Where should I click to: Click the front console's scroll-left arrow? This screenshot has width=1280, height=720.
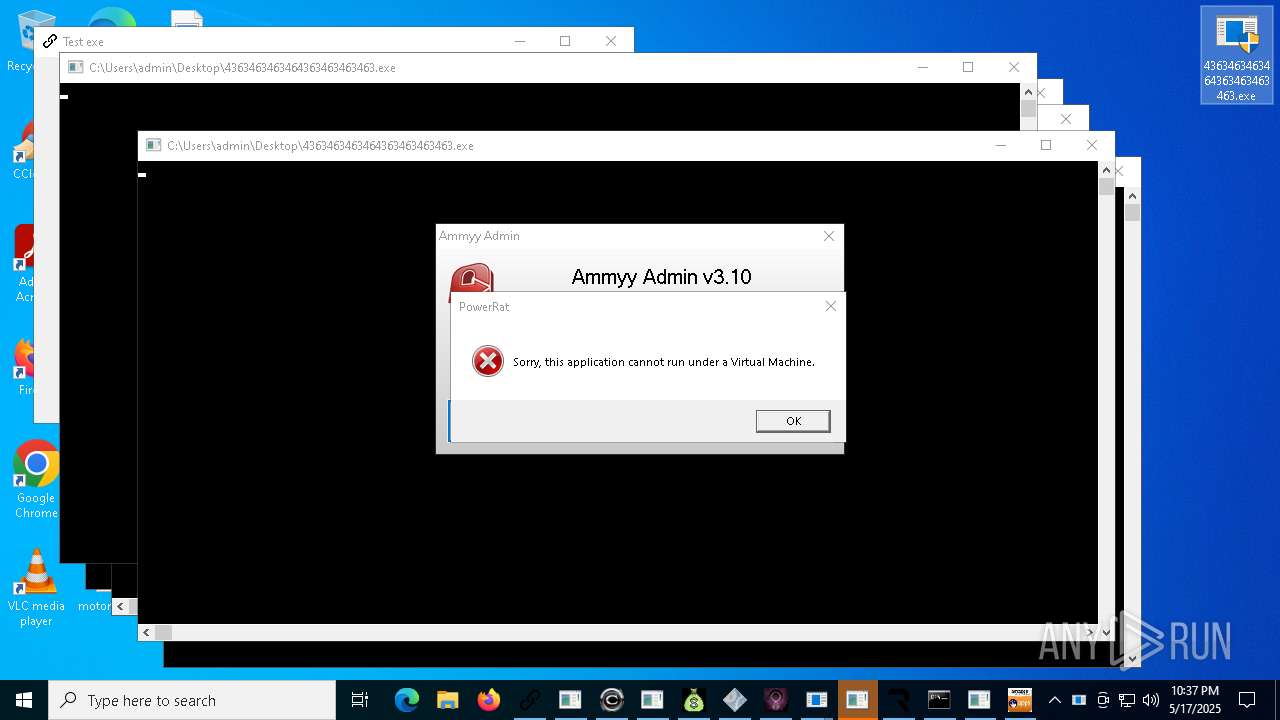coord(146,632)
